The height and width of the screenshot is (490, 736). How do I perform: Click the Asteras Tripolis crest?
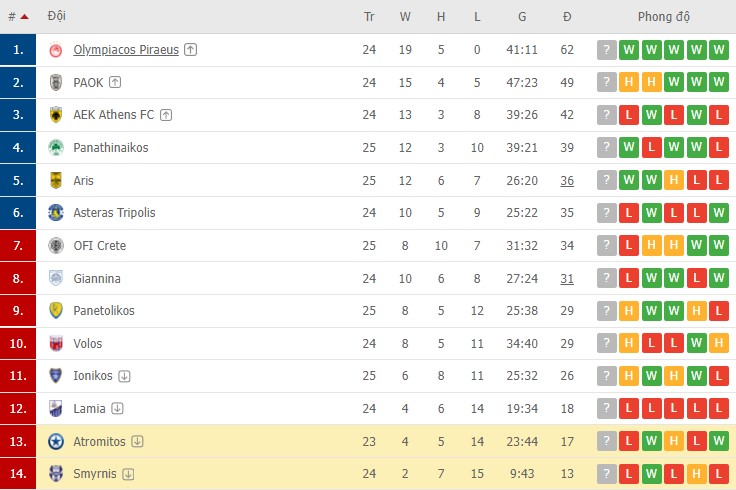pos(56,213)
